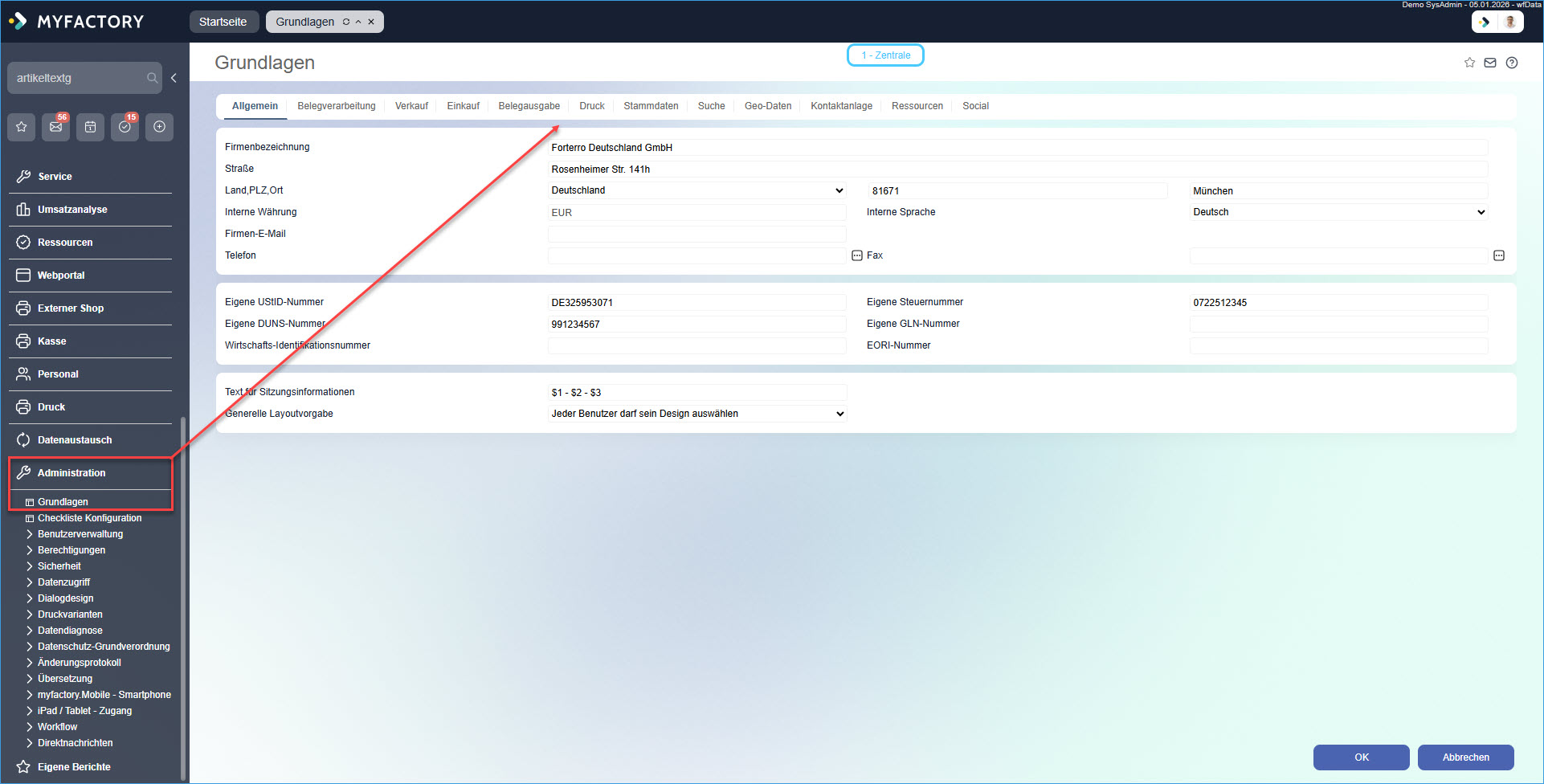The image size is (1544, 784).
Task: Open help question mark icon
Action: (x=1512, y=63)
